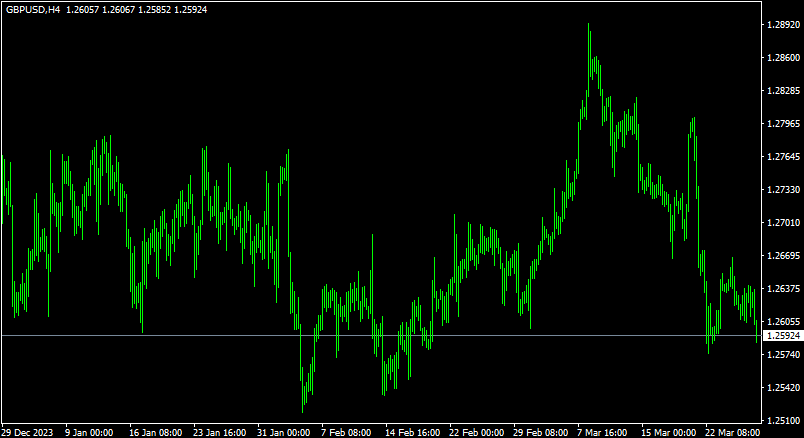Click the 1.25740 price scale label

(x=783, y=355)
